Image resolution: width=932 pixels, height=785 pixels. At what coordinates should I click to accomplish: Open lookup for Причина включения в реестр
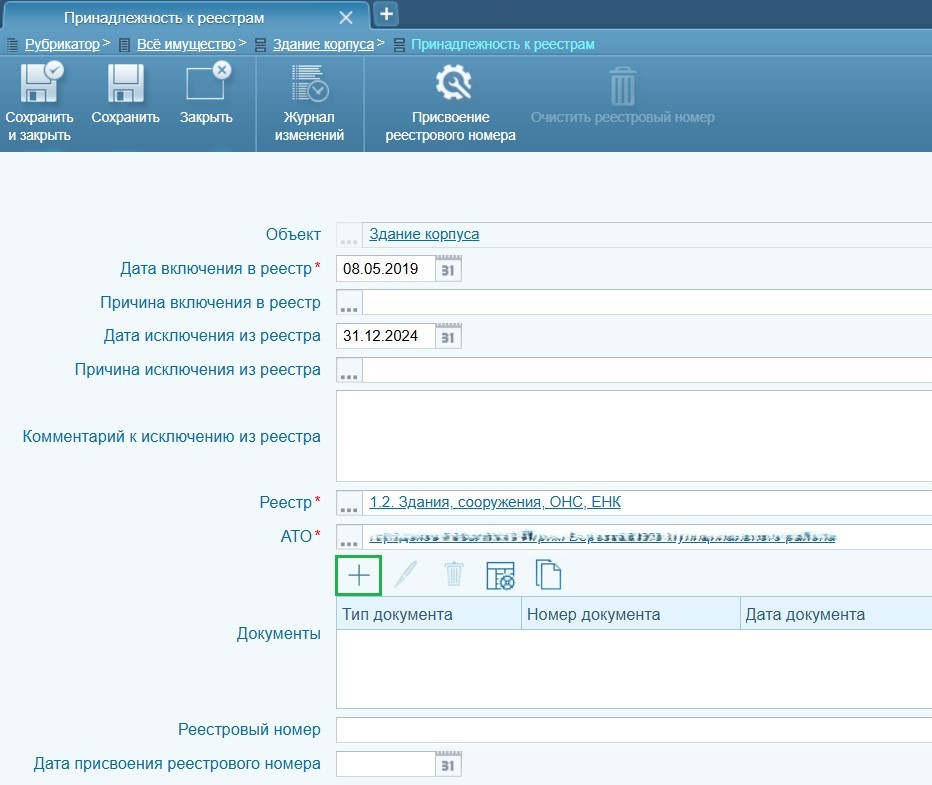[349, 303]
